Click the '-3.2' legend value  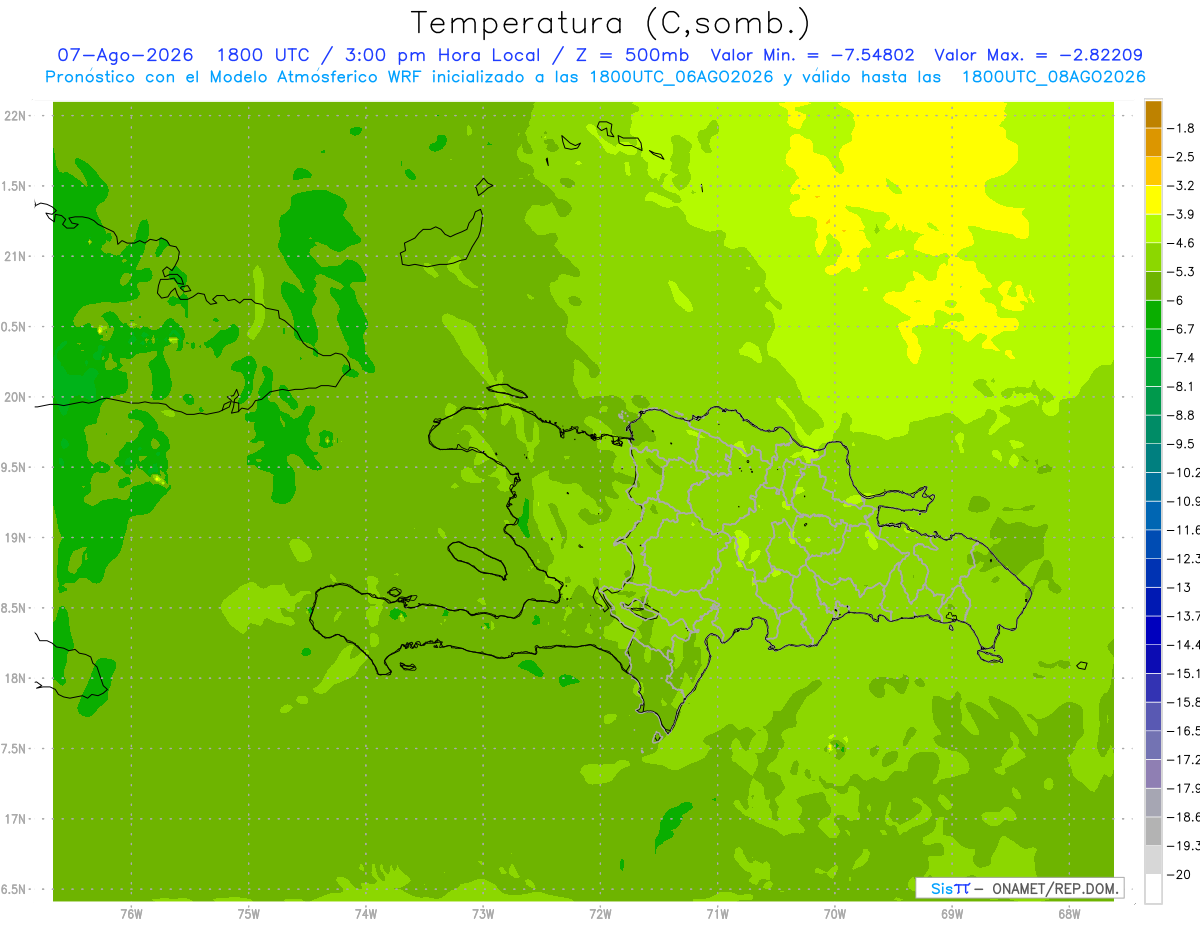pyautogui.click(x=1182, y=186)
